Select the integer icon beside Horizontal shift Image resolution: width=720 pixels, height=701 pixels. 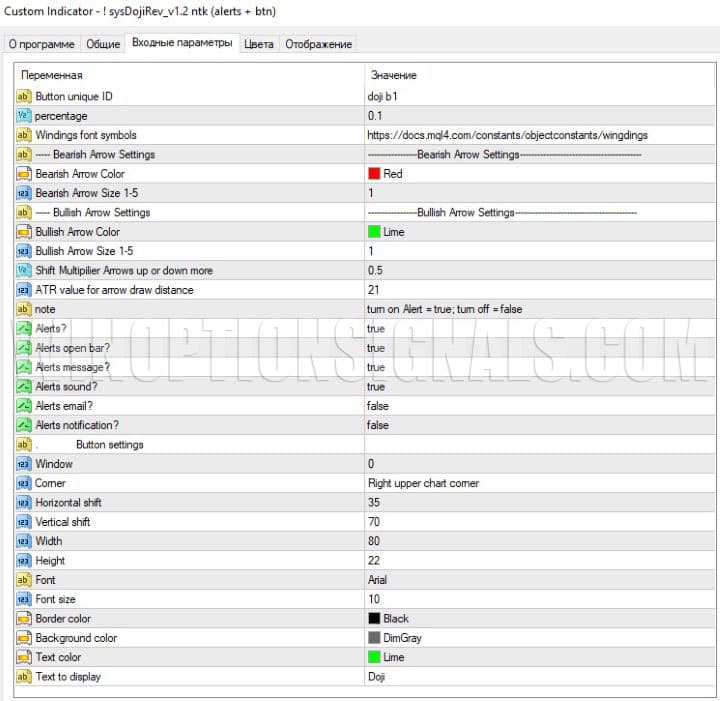click(24, 503)
